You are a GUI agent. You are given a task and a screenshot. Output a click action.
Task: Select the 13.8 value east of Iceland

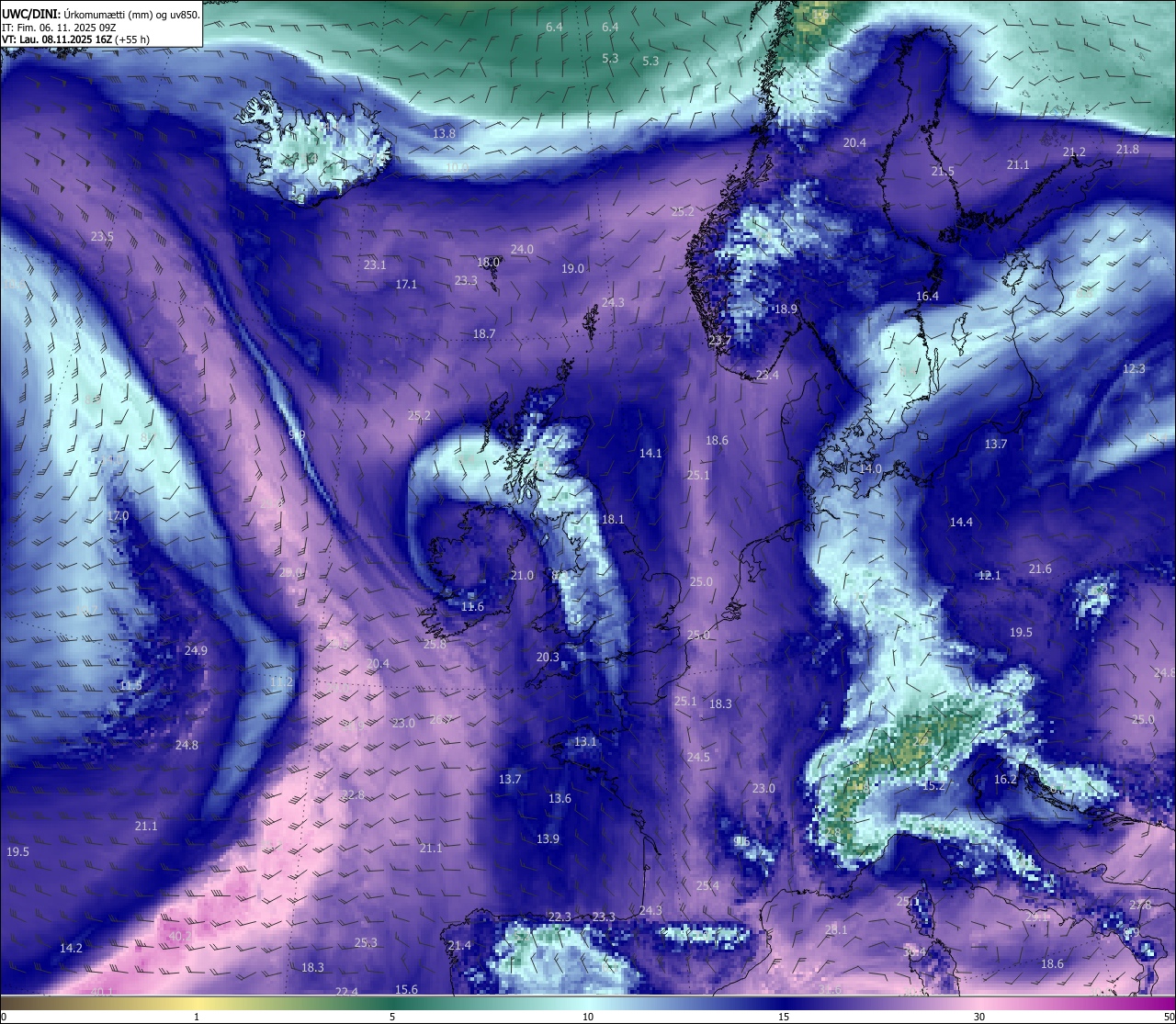(x=444, y=133)
